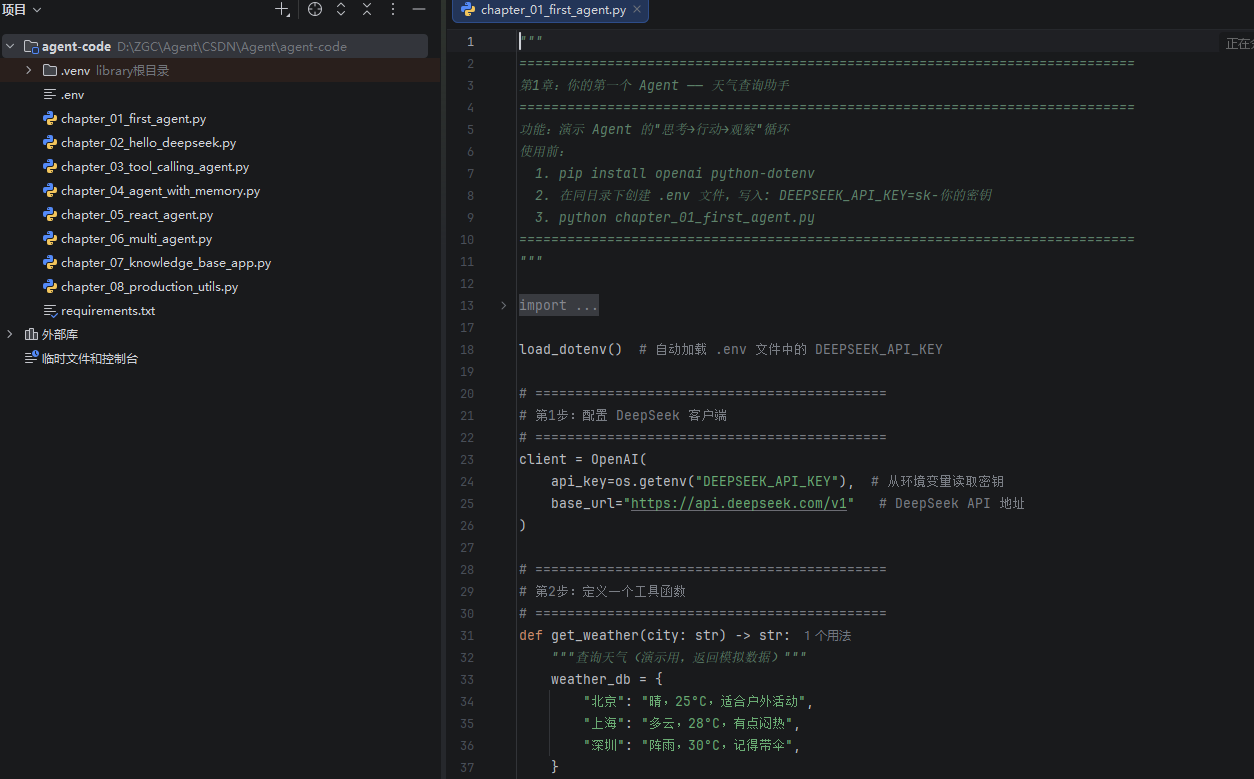Viewport: 1254px width, 779px height.
Task: Click the add new file plus icon
Action: (282, 9)
